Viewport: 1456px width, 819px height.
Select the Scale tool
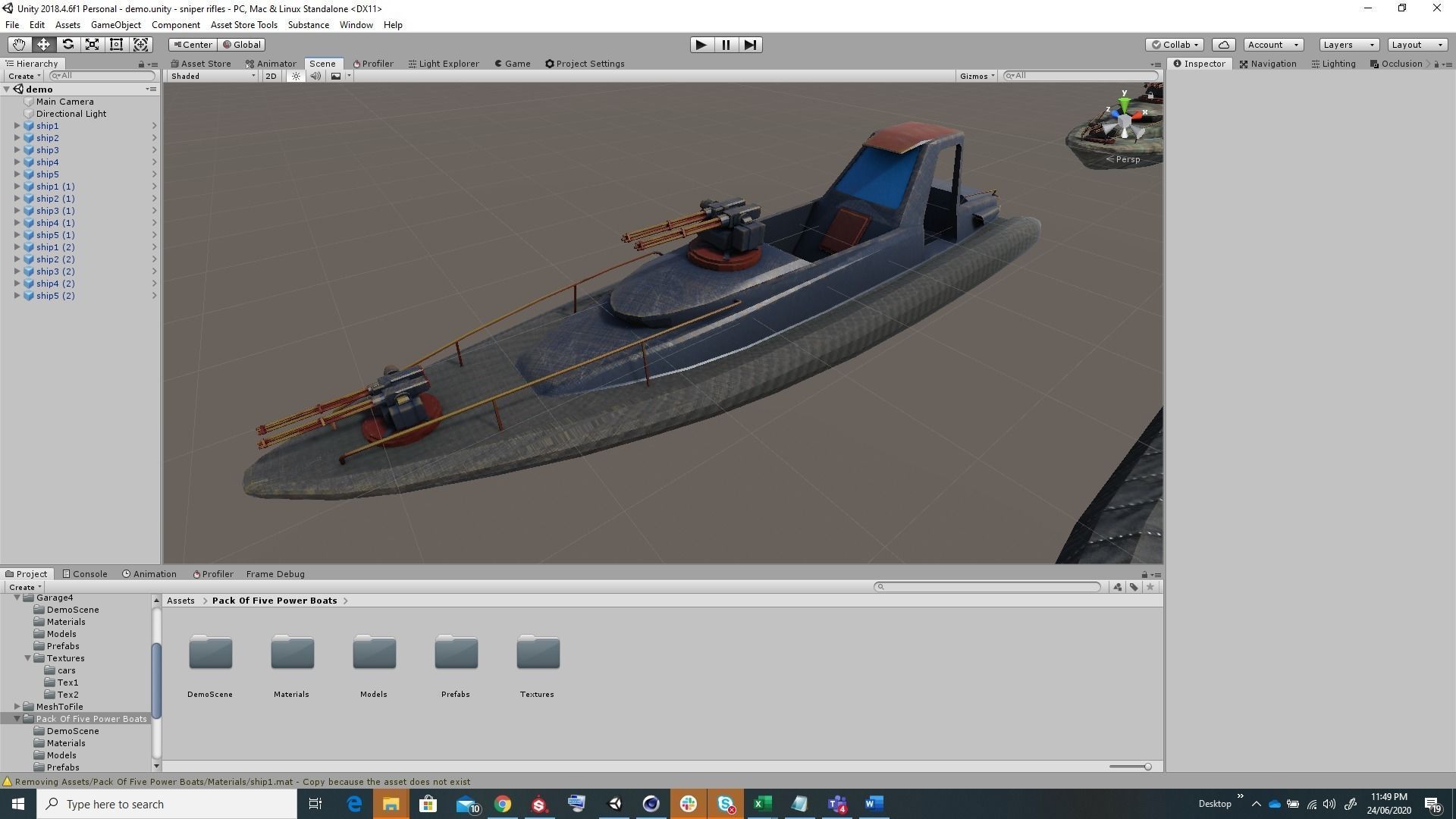click(x=92, y=45)
